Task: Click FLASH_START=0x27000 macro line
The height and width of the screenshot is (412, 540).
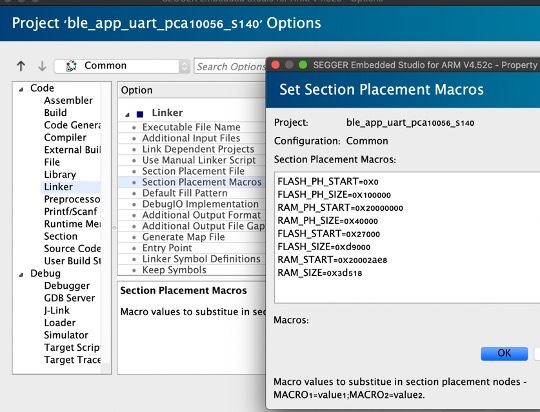Action: [329, 234]
